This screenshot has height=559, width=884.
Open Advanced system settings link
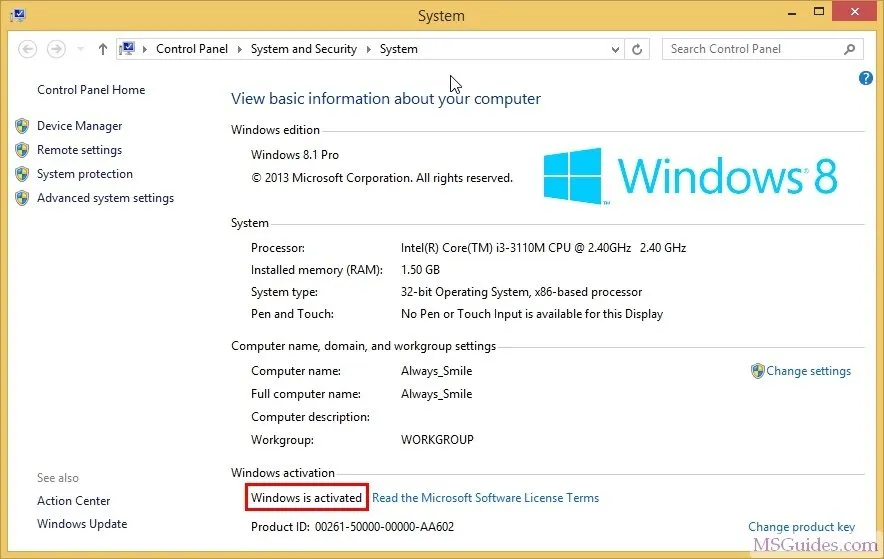(105, 198)
